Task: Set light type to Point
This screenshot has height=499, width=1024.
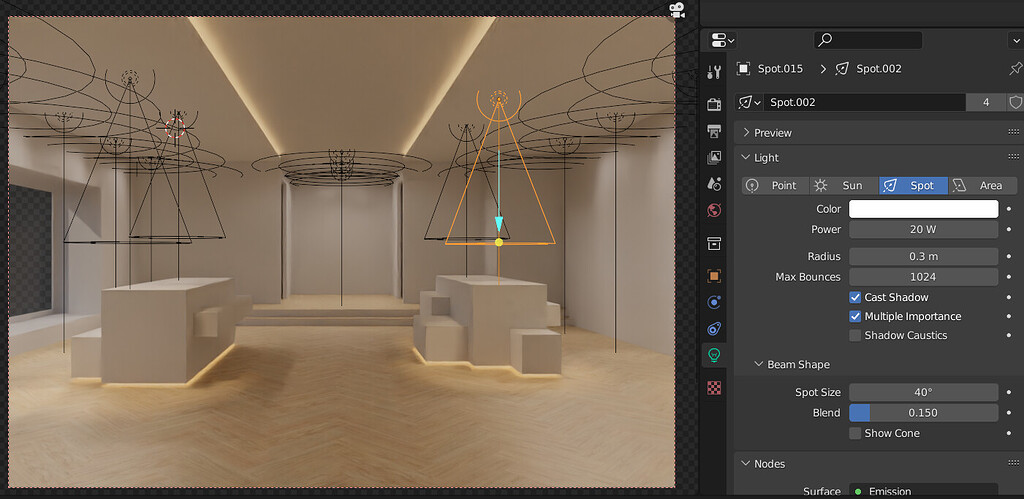Action: click(x=775, y=185)
